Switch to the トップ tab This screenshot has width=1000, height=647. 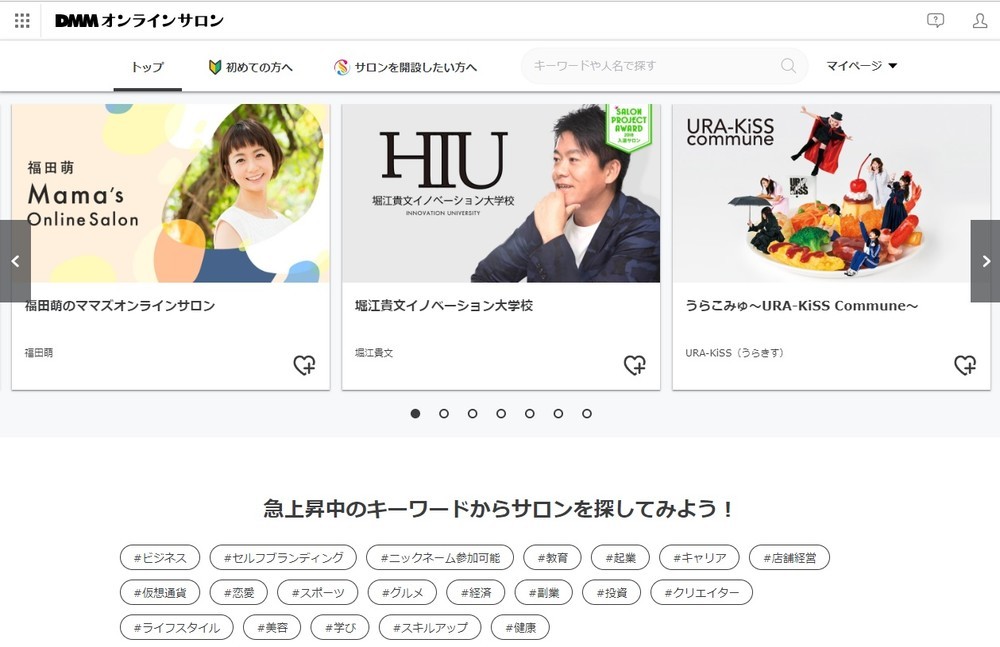pyautogui.click(x=147, y=67)
